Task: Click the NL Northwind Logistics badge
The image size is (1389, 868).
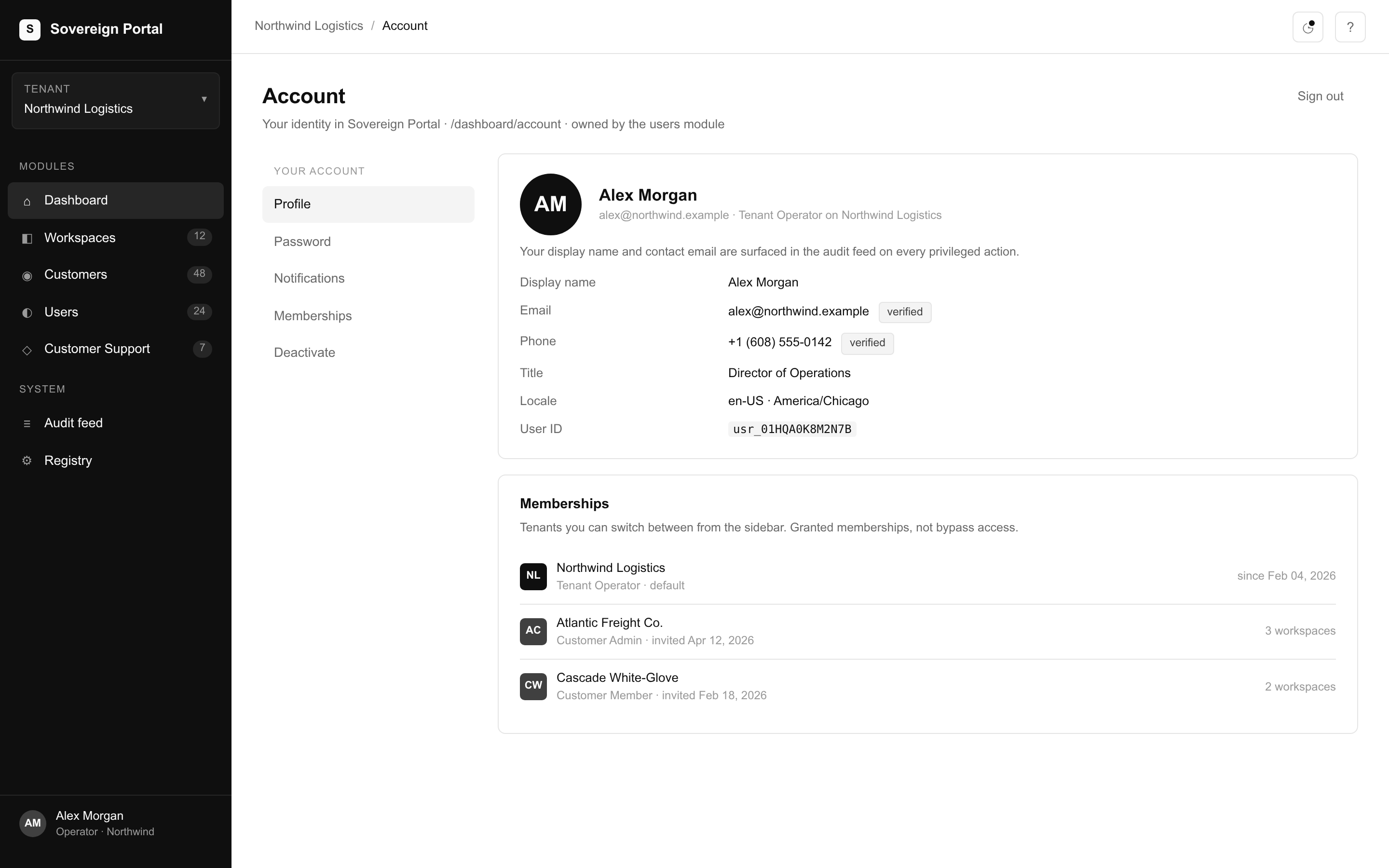Action: tap(533, 576)
